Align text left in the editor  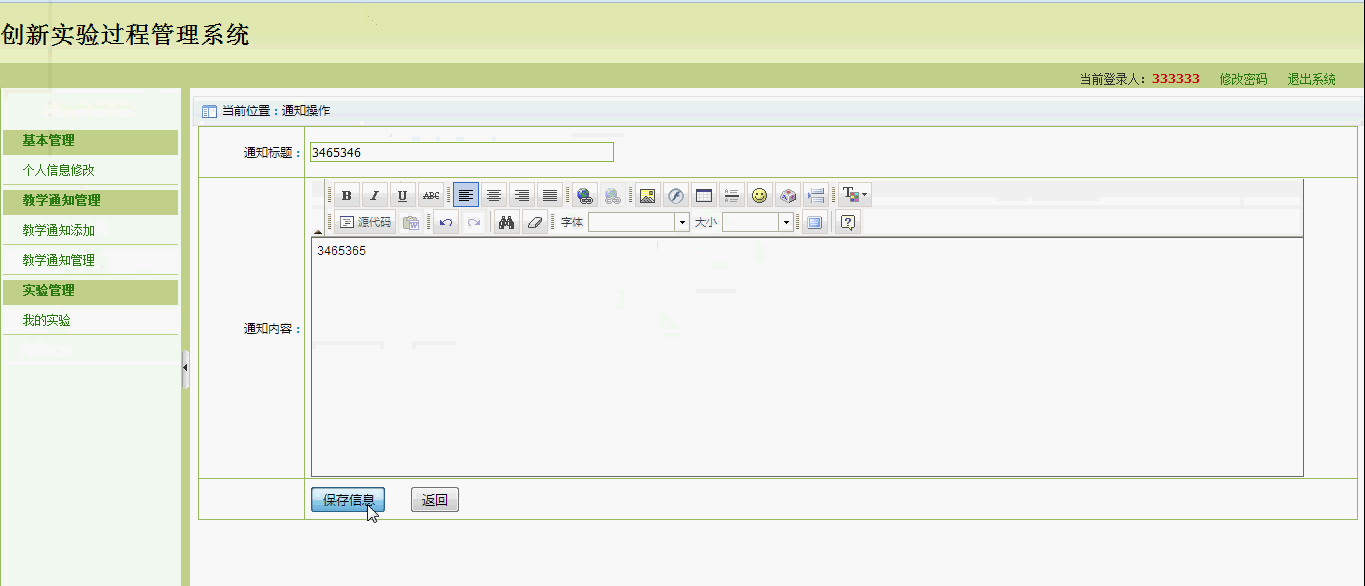(466, 196)
